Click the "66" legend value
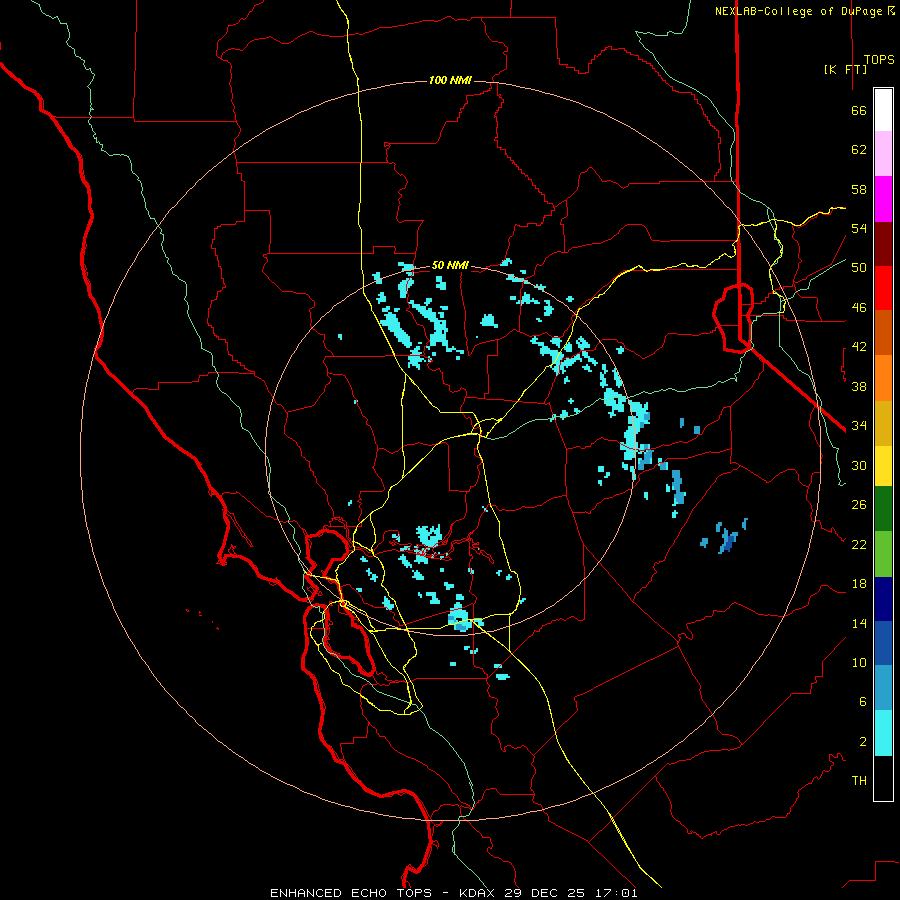 tap(859, 110)
